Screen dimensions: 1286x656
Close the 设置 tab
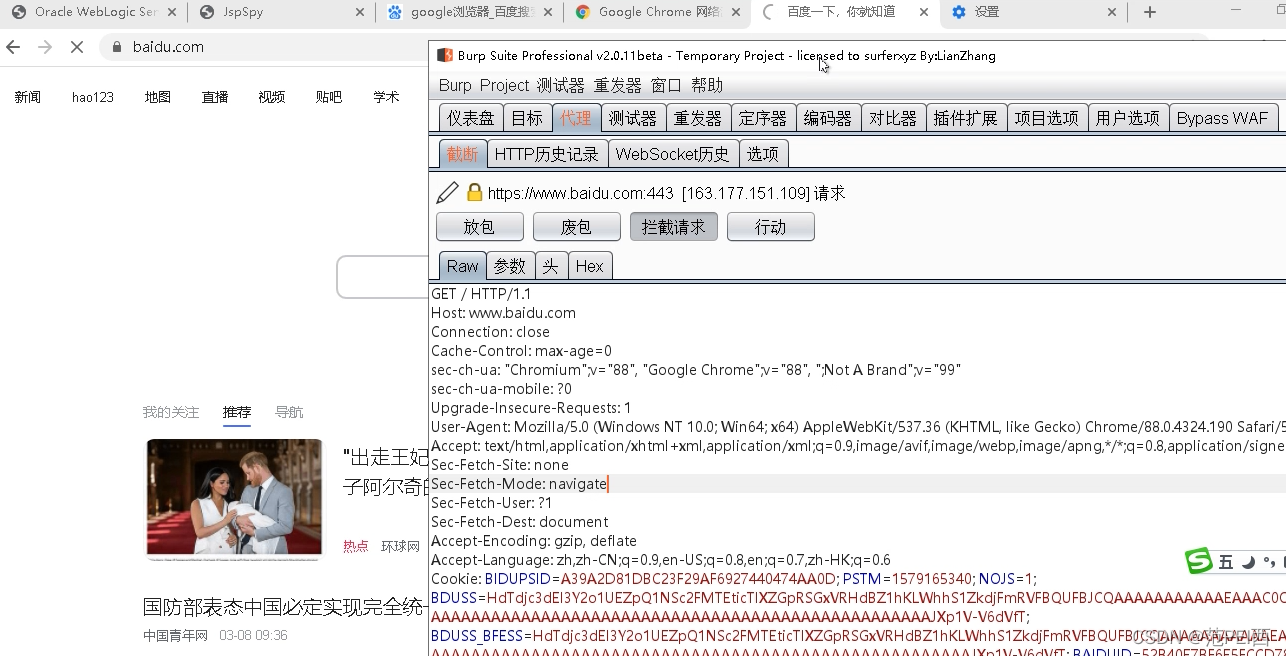[1112, 12]
